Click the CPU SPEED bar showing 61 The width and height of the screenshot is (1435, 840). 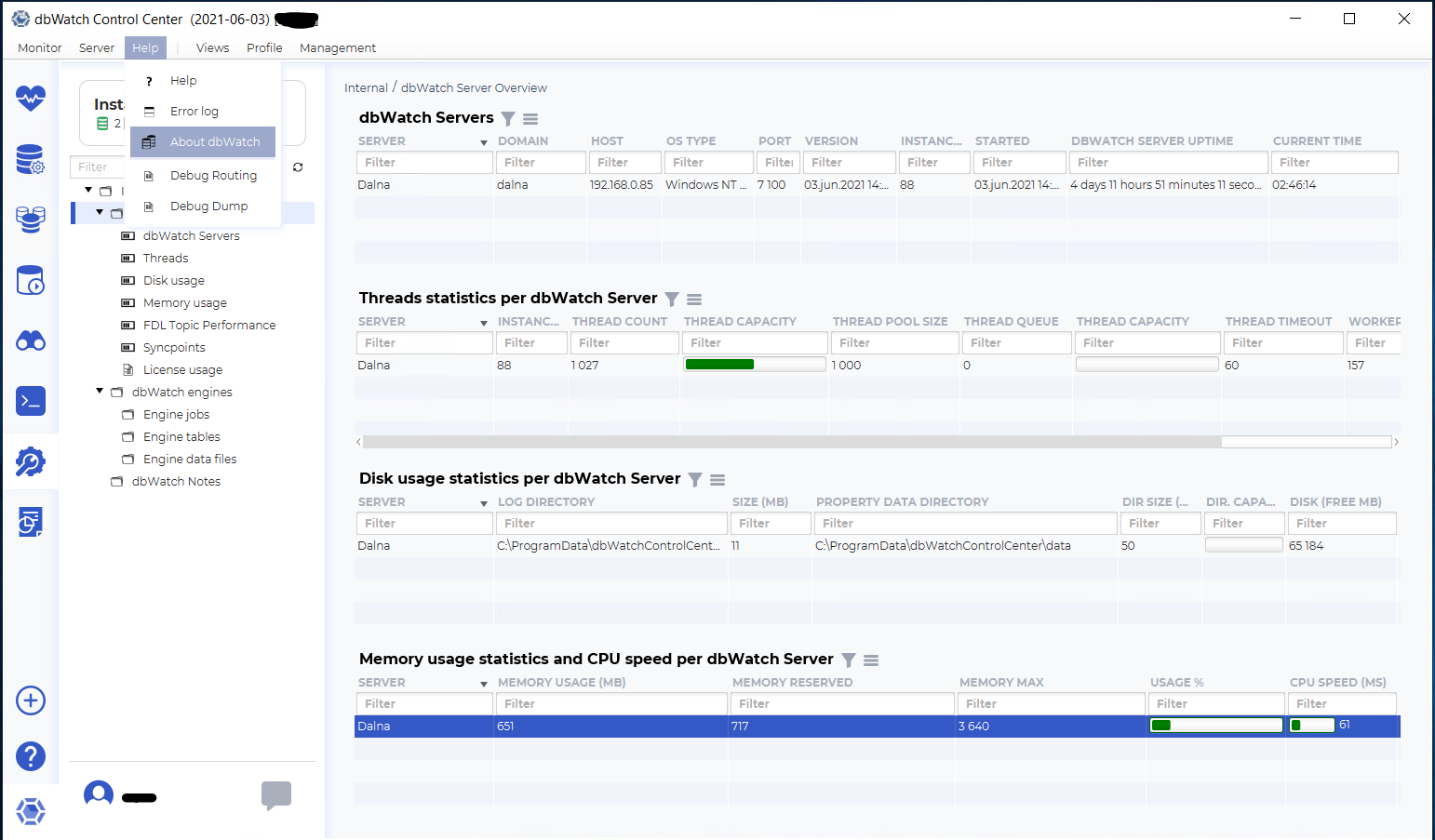pos(1312,726)
